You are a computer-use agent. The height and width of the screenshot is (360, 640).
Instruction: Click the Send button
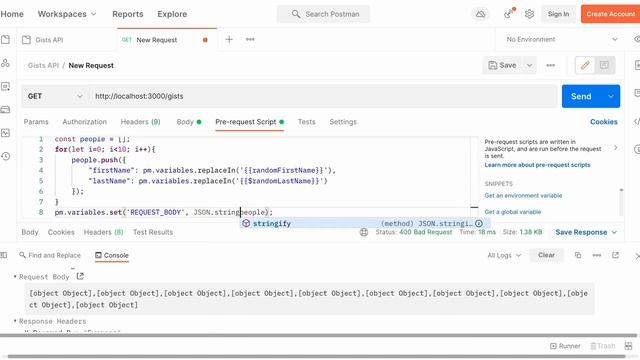(581, 96)
